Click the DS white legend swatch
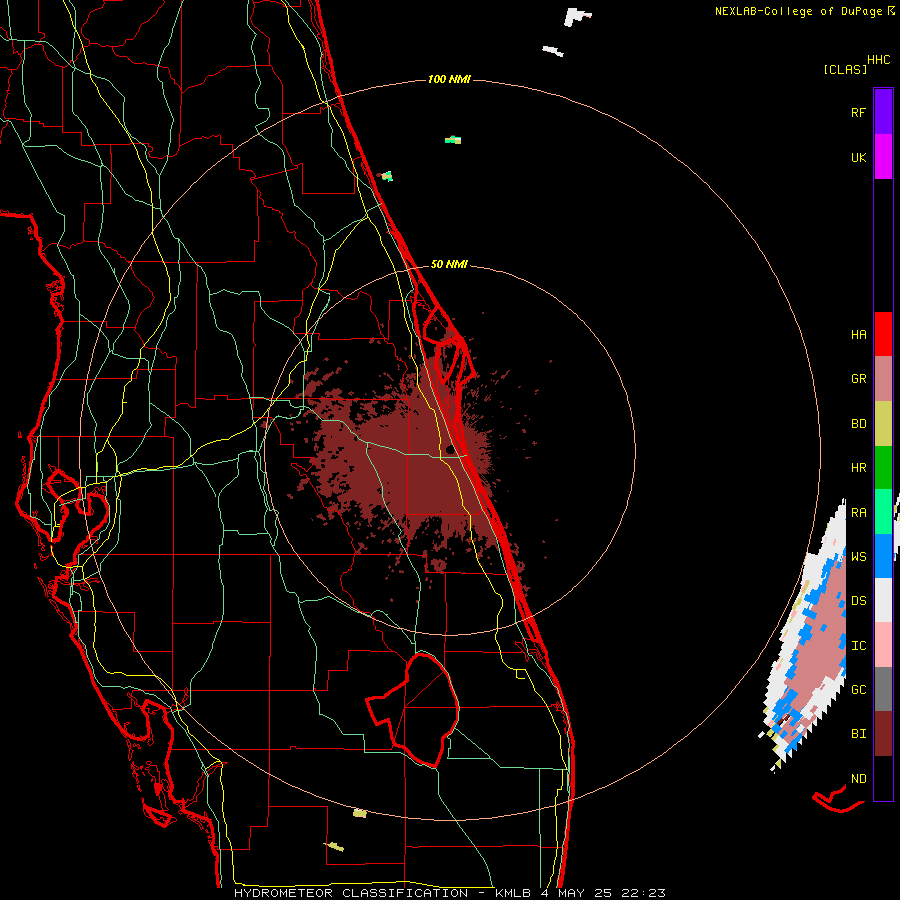This screenshot has width=900, height=900. [883, 600]
